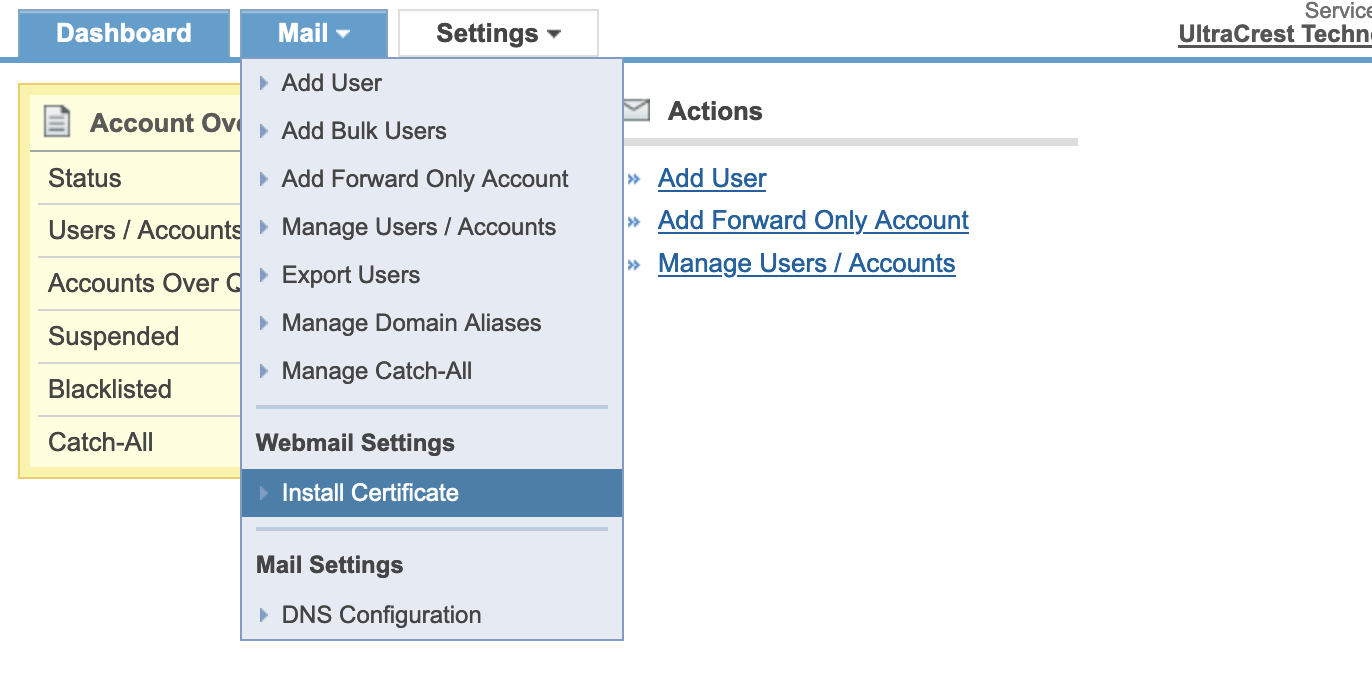Click the arrow bullet next to Export Users
The width and height of the screenshot is (1372, 690).
(x=264, y=275)
